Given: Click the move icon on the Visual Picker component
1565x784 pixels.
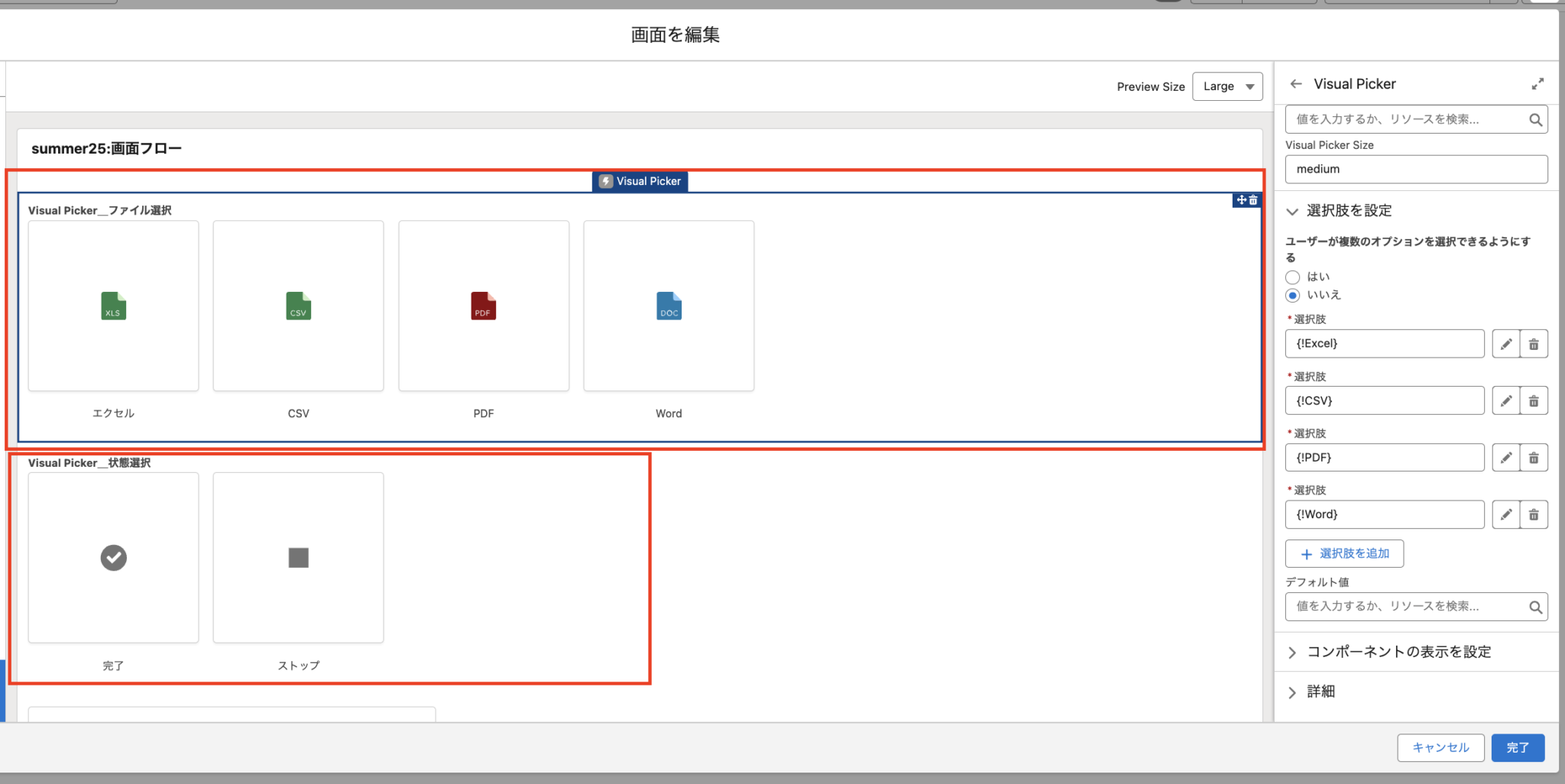Looking at the screenshot, I should tap(1240, 200).
